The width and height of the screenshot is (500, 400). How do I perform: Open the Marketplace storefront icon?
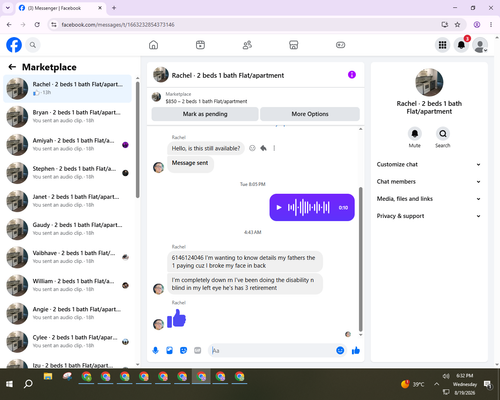click(294, 45)
